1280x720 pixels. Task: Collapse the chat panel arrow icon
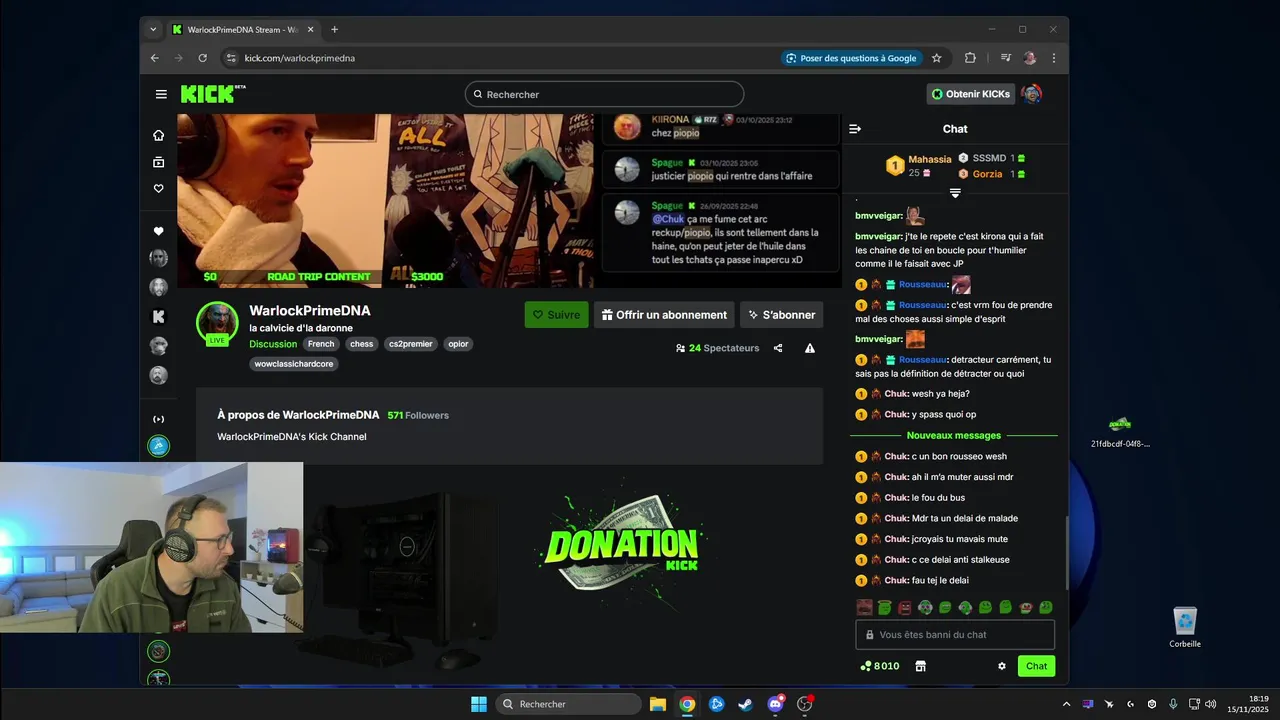click(x=855, y=129)
